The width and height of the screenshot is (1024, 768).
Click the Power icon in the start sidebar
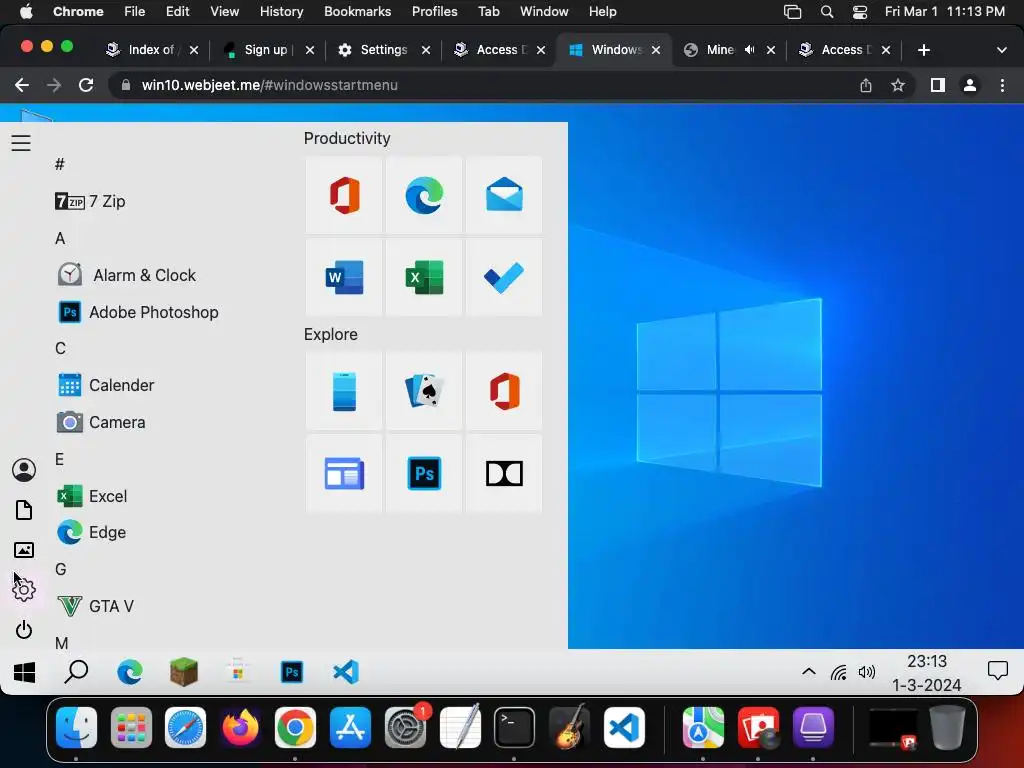(x=24, y=630)
